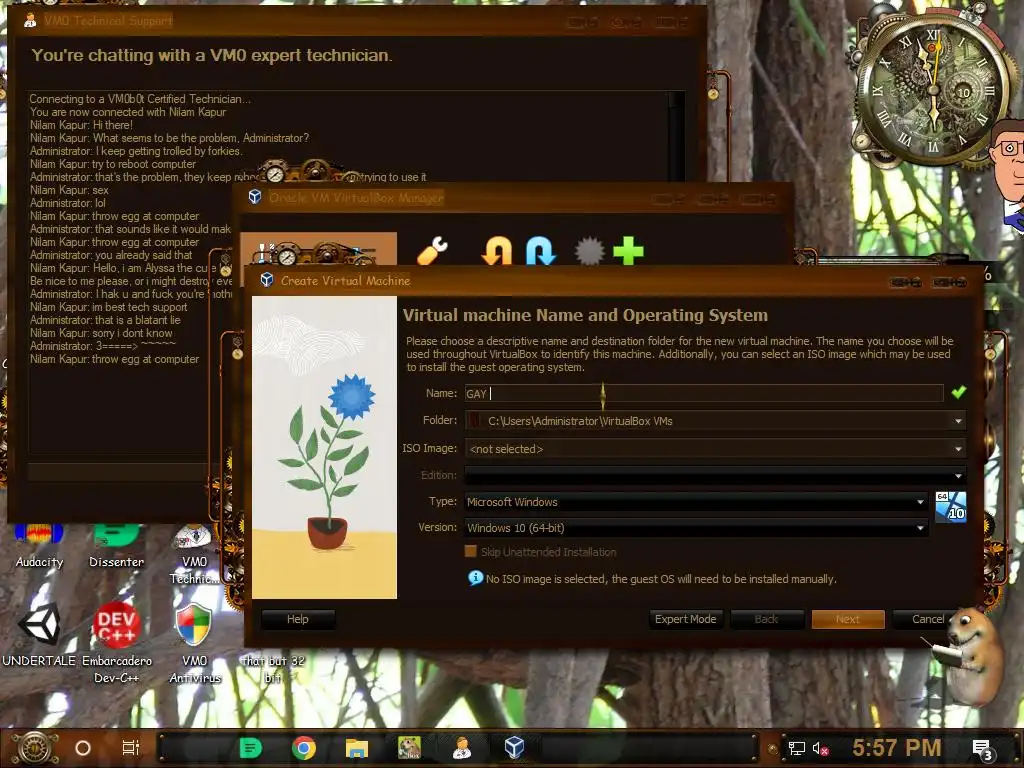The height and width of the screenshot is (768, 1024).
Task: Click the grey gear New icon in VirtualBox
Action: (588, 251)
